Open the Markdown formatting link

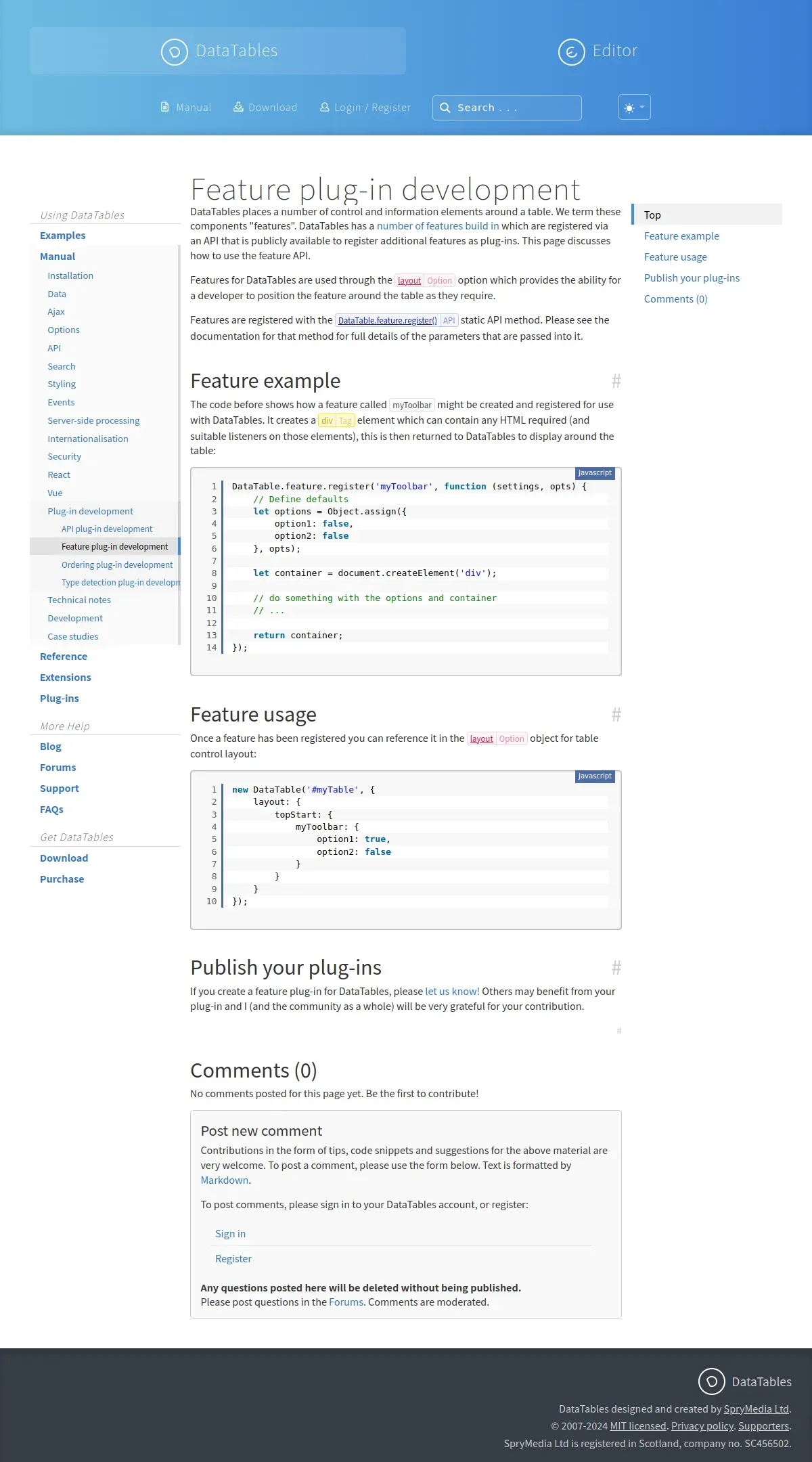click(x=225, y=1180)
